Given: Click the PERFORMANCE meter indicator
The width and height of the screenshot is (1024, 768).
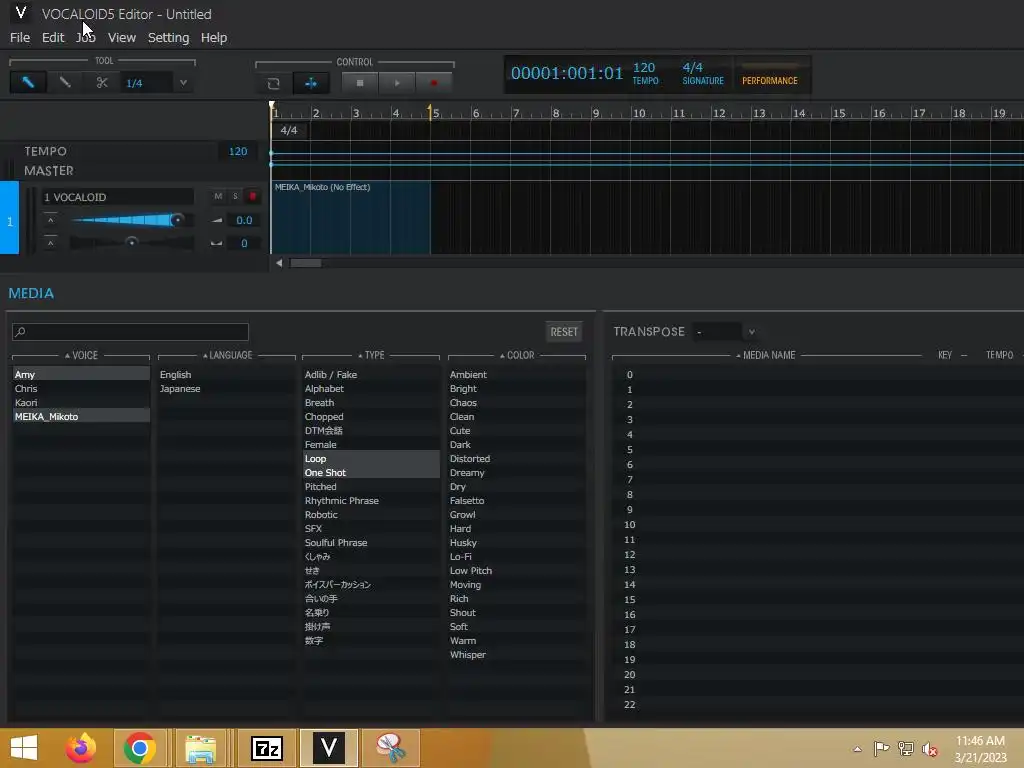Looking at the screenshot, I should 769,74.
